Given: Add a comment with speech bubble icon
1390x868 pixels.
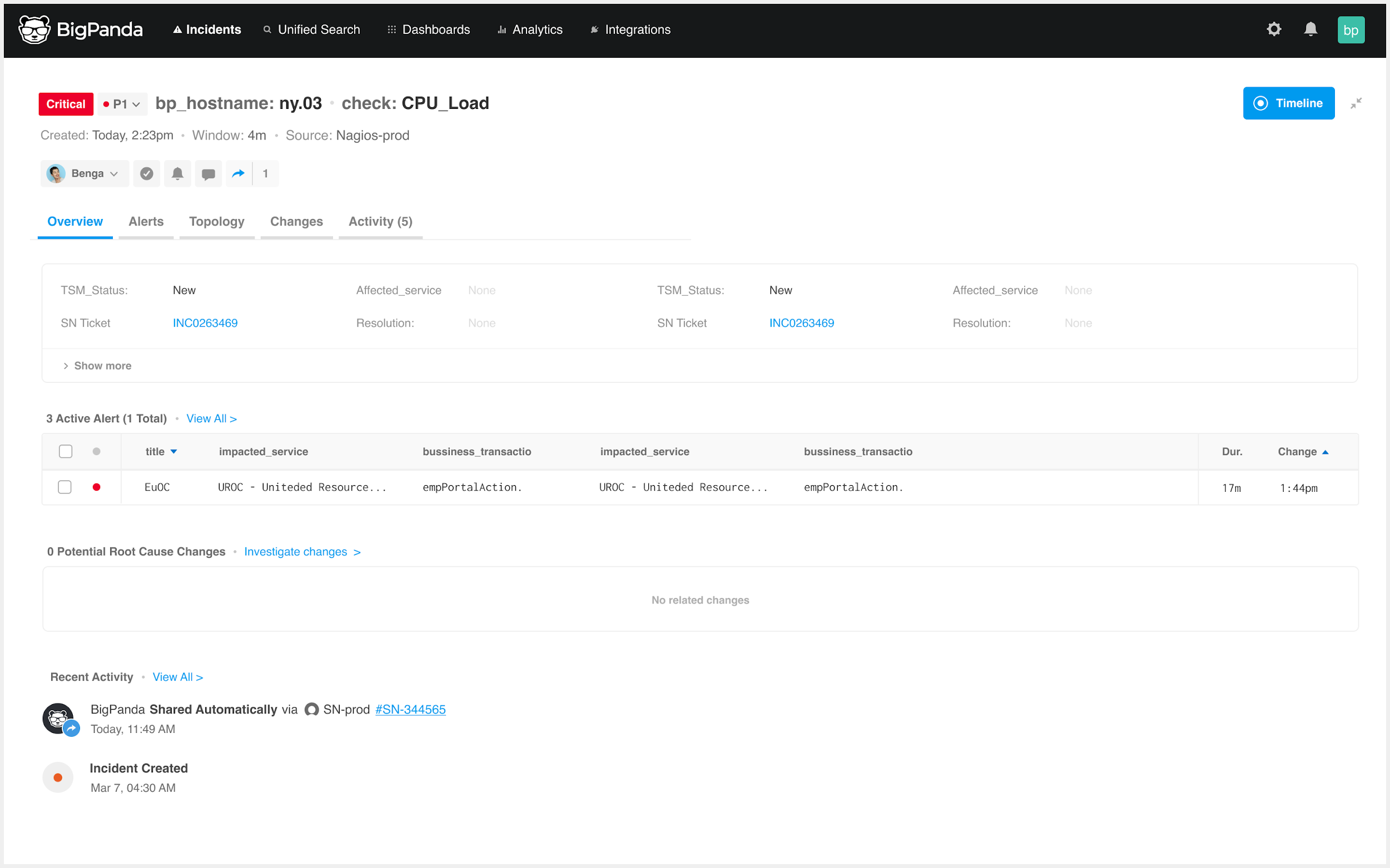Looking at the screenshot, I should pyautogui.click(x=209, y=173).
